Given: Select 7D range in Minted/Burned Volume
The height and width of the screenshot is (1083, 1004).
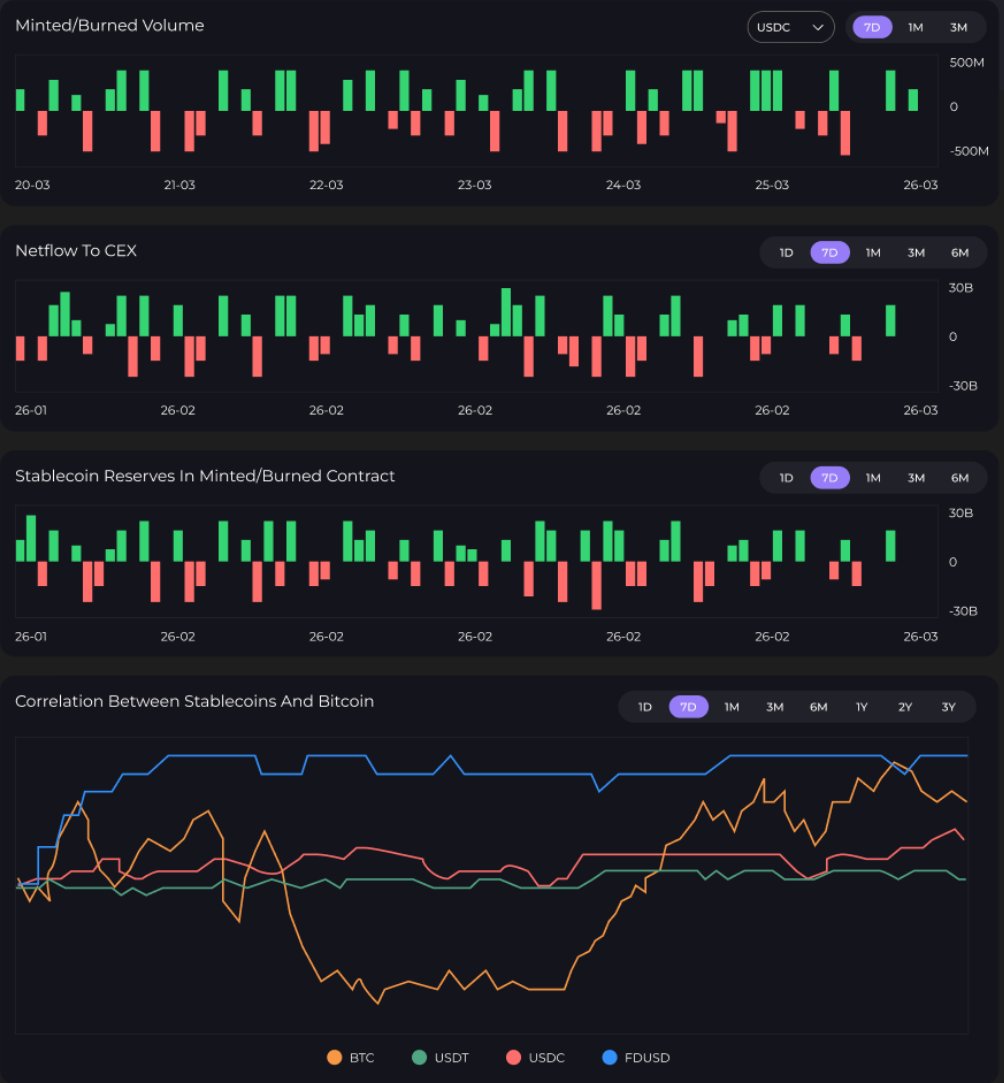Looking at the screenshot, I should click(872, 27).
